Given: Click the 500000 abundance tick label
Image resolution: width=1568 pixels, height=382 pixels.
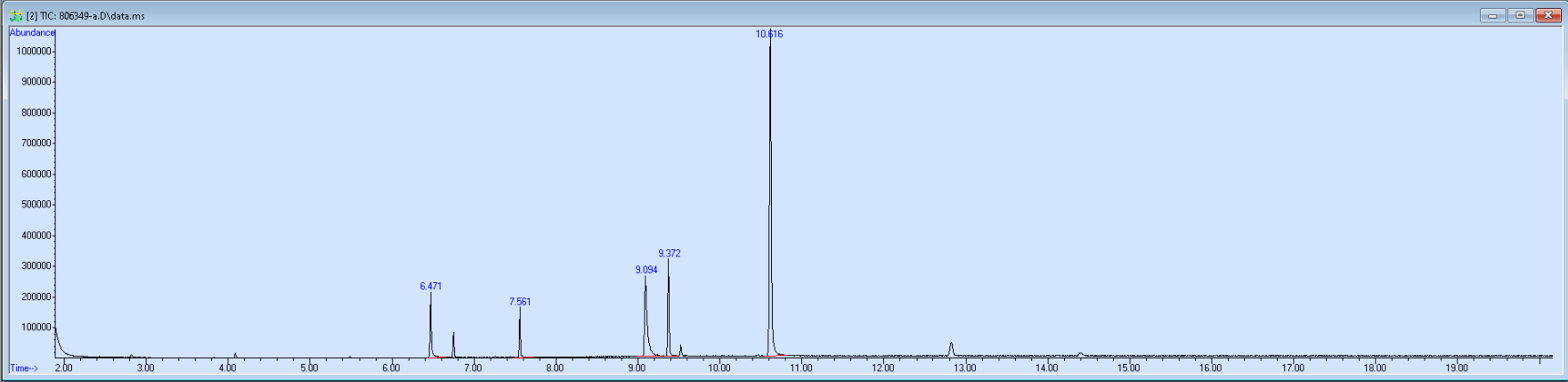Looking at the screenshot, I should pos(37,205).
